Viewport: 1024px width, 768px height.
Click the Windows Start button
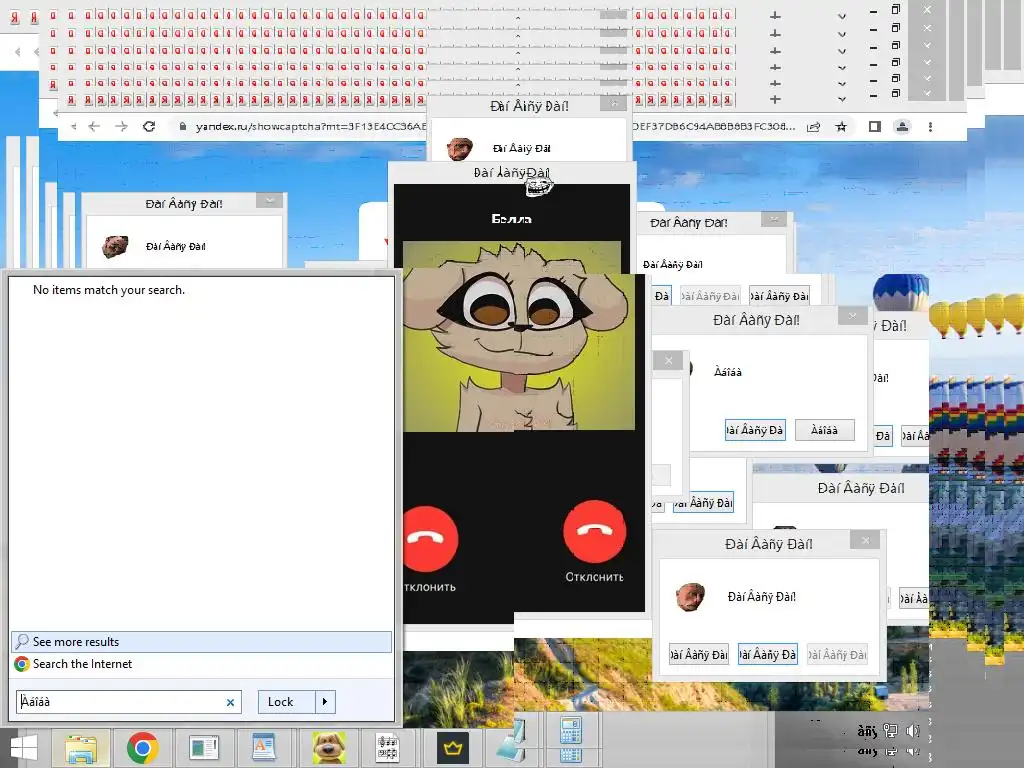24,748
